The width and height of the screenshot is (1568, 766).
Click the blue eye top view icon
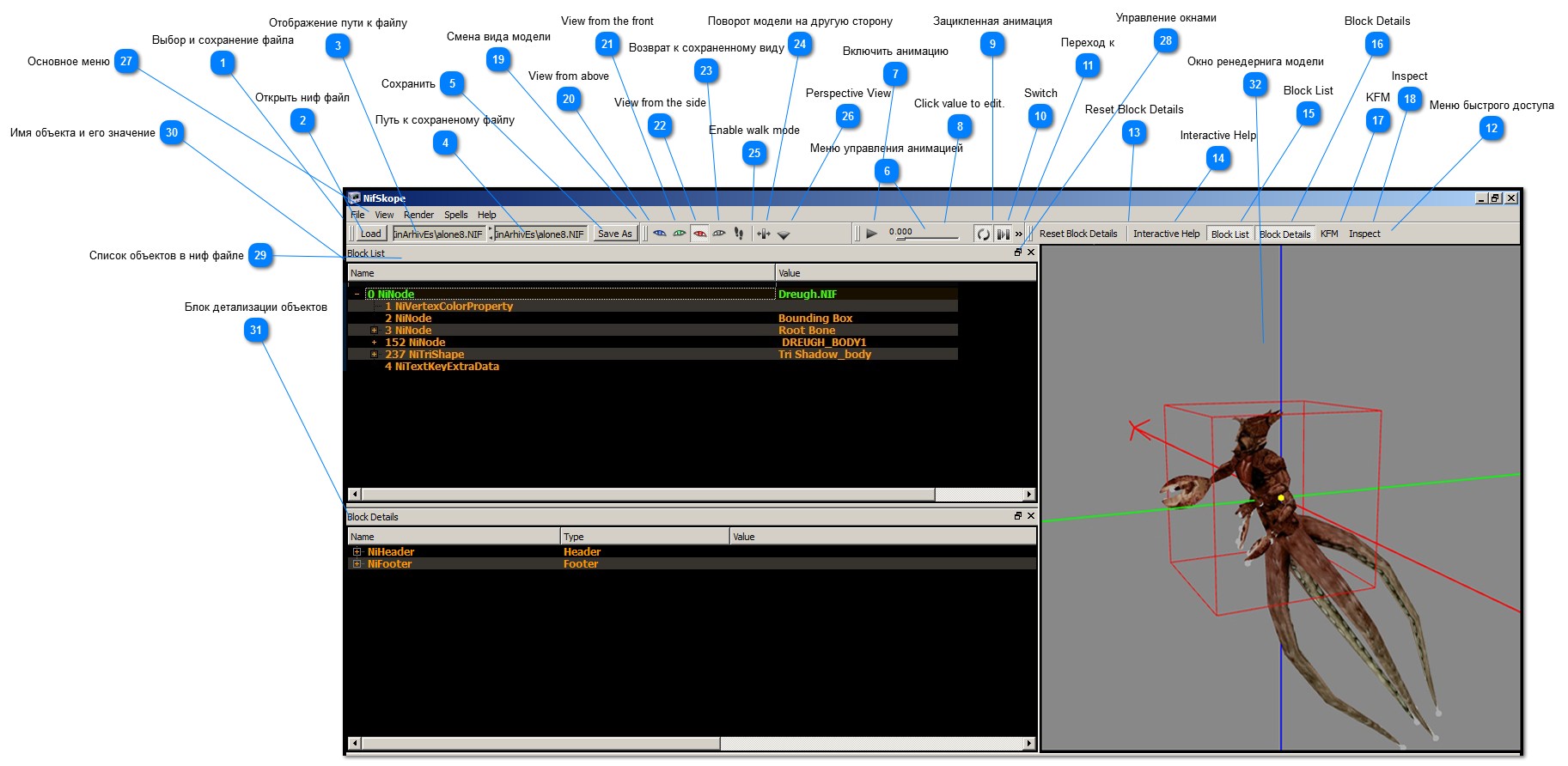click(659, 234)
